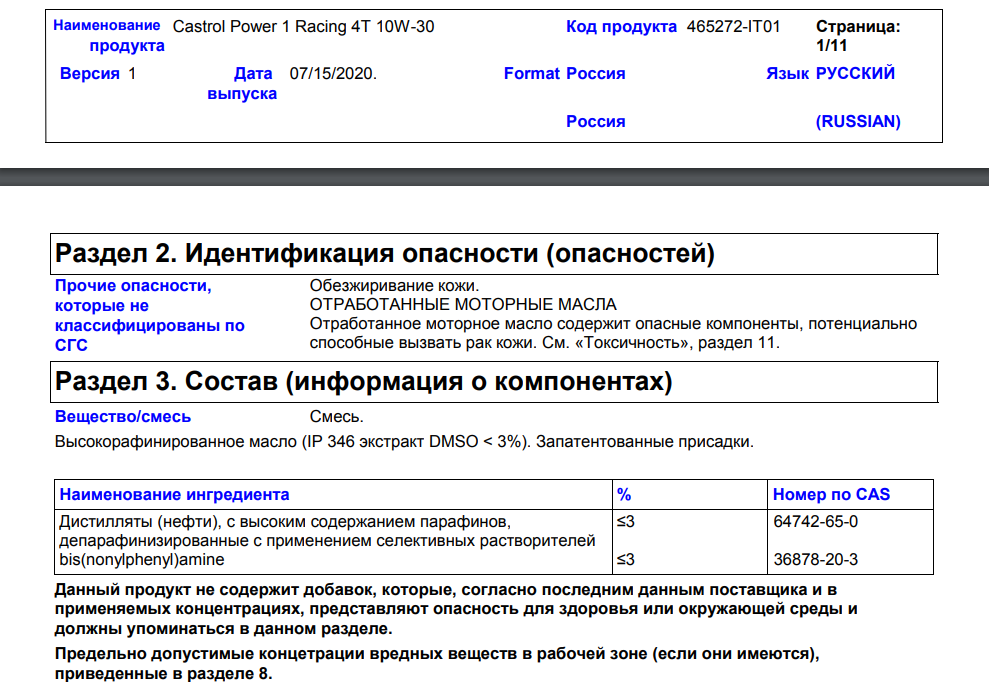The width and height of the screenshot is (989, 682).
Task: Click the 'Версия' label
Action: click(x=90, y=74)
